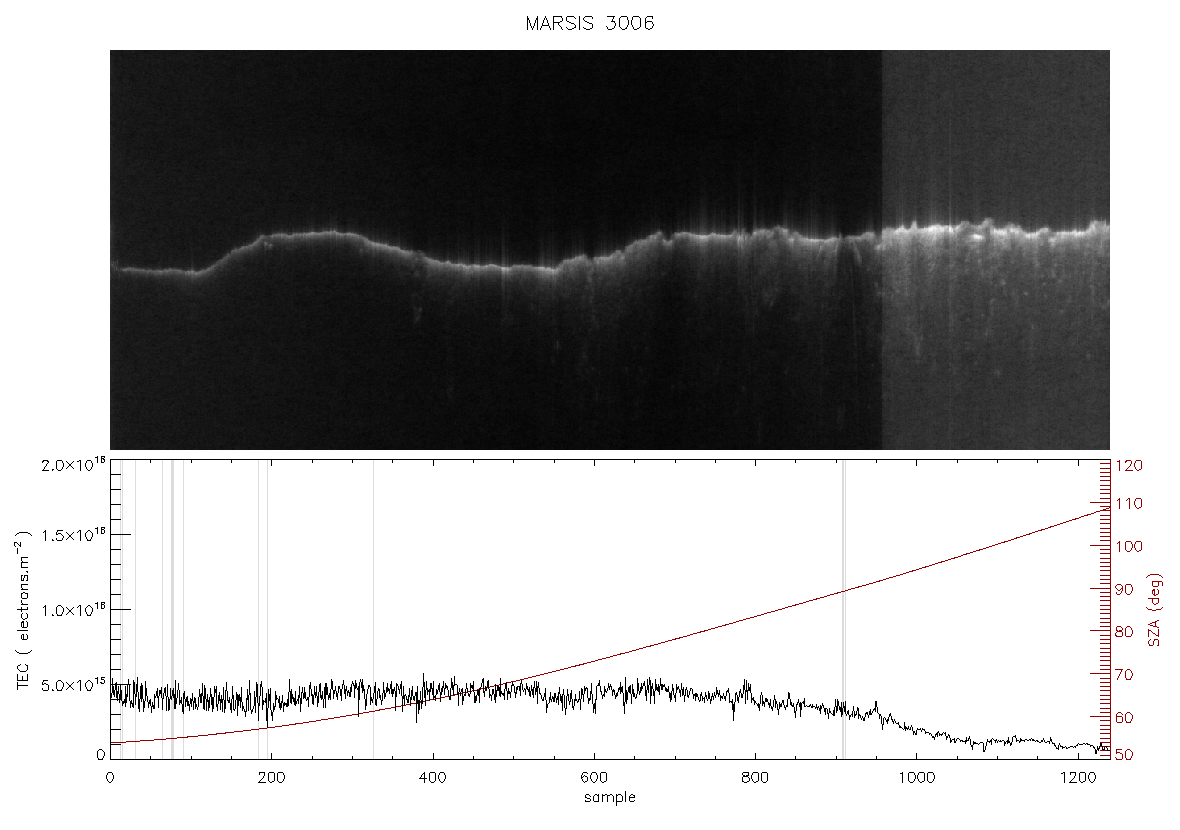
Task: Click the MARSIS 3006 plot title
Action: tap(589, 23)
